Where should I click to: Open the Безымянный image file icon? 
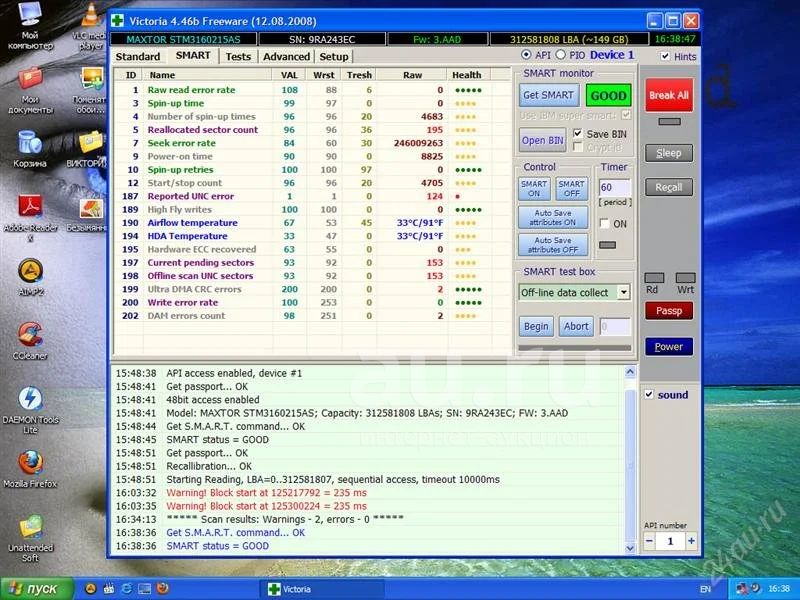(88, 215)
